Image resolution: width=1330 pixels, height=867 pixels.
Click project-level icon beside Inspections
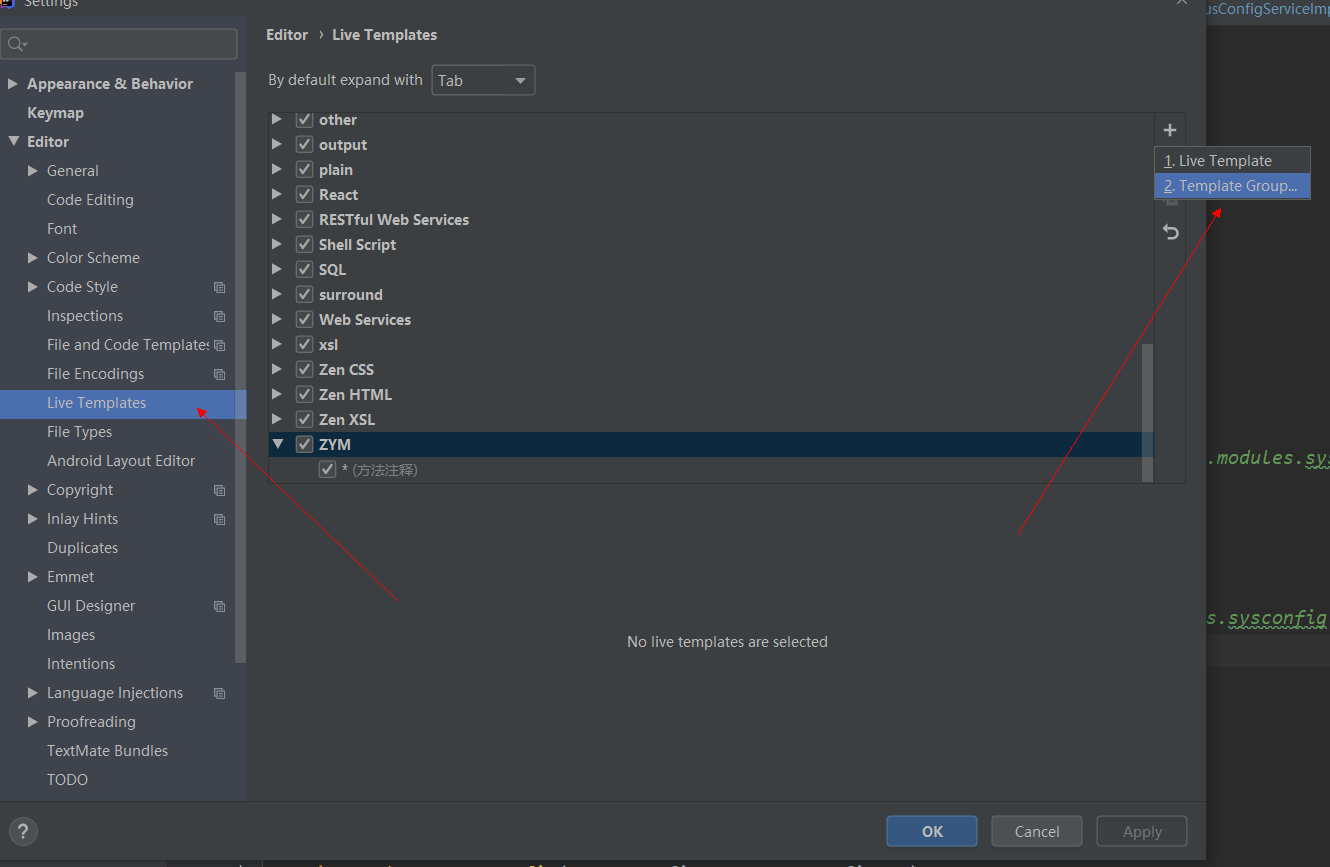click(x=220, y=316)
